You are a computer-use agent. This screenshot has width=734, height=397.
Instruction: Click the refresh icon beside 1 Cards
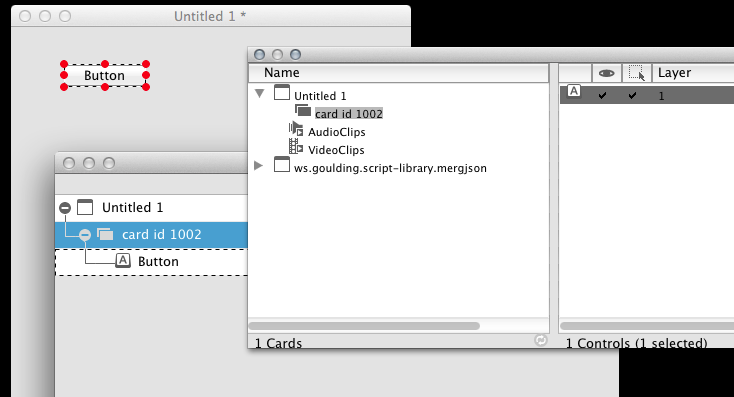tap(541, 340)
